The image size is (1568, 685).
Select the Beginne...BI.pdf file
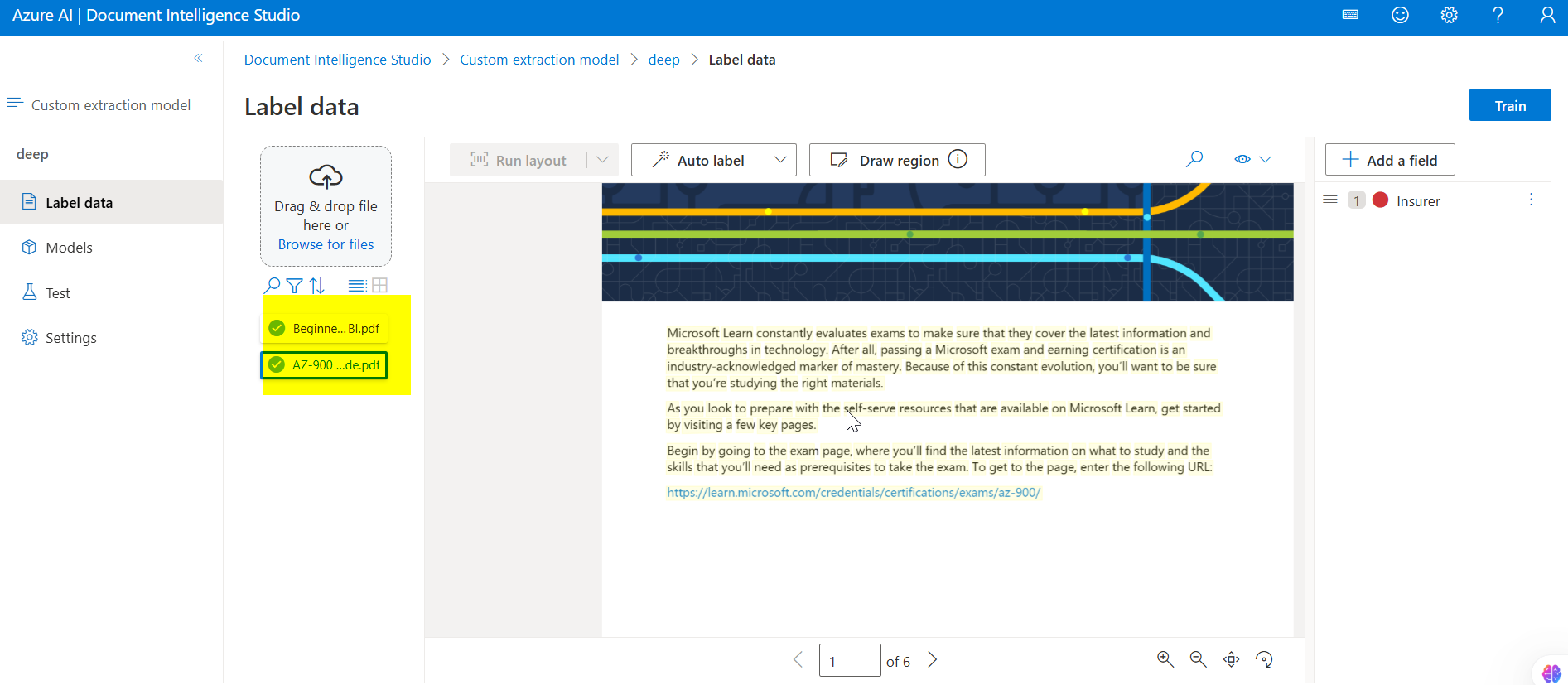[325, 328]
